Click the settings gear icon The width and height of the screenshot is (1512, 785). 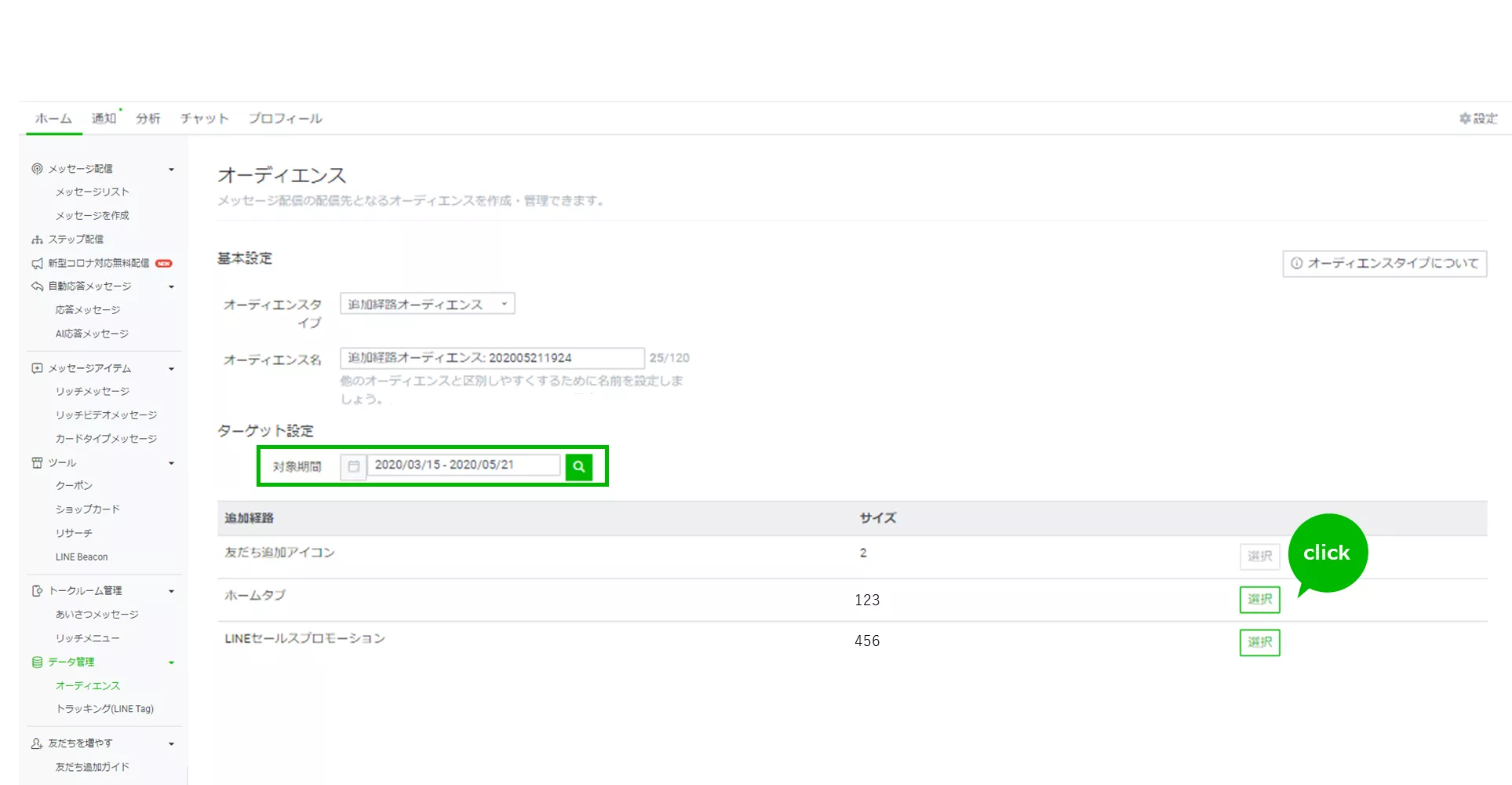pyautogui.click(x=1464, y=119)
